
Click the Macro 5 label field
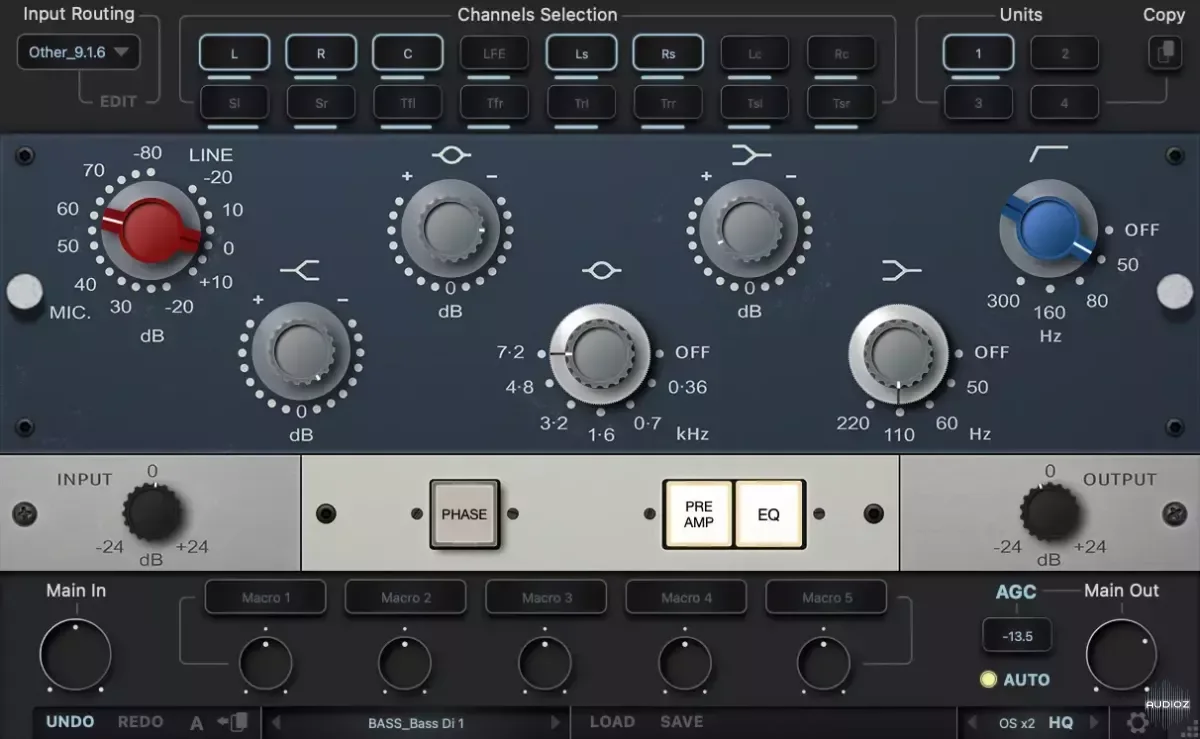tap(827, 598)
